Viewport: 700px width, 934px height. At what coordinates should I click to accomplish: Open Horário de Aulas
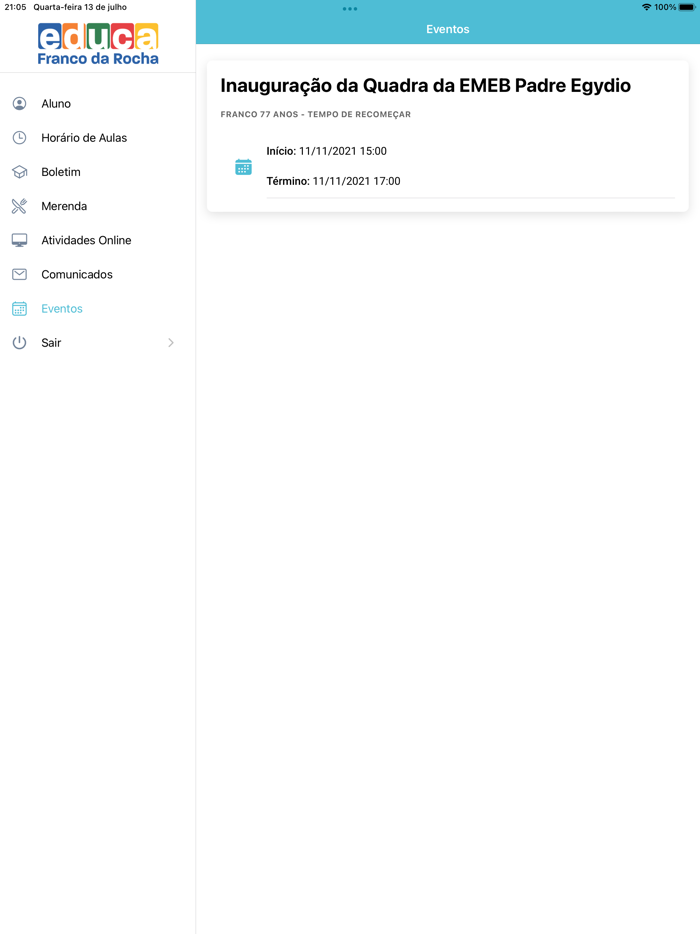tap(98, 138)
